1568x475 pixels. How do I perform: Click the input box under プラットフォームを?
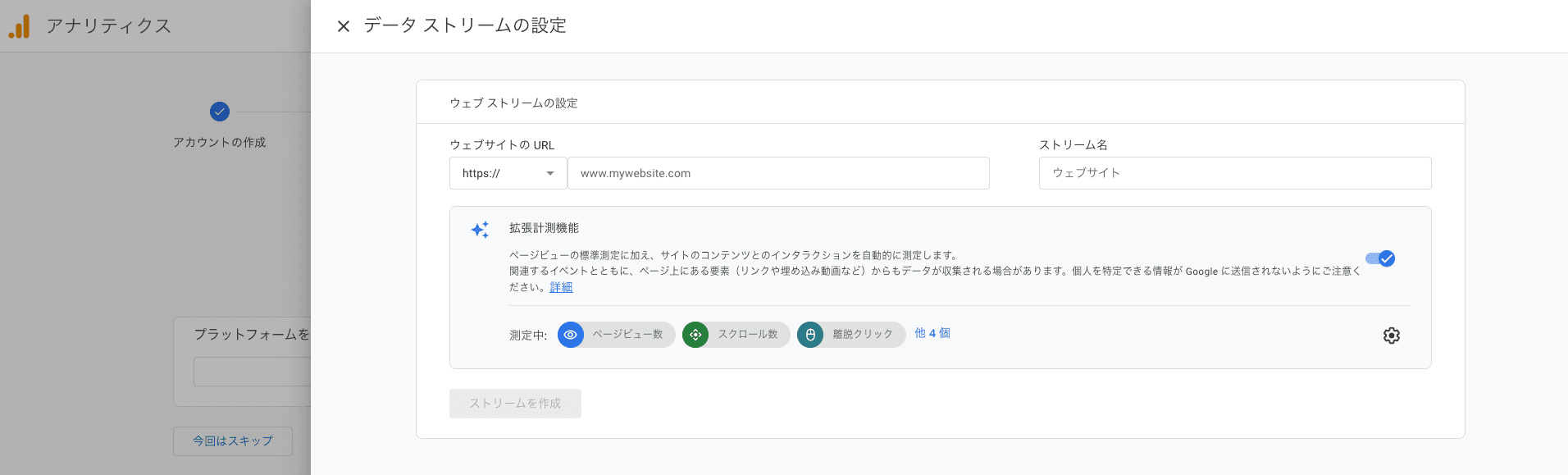click(x=252, y=372)
